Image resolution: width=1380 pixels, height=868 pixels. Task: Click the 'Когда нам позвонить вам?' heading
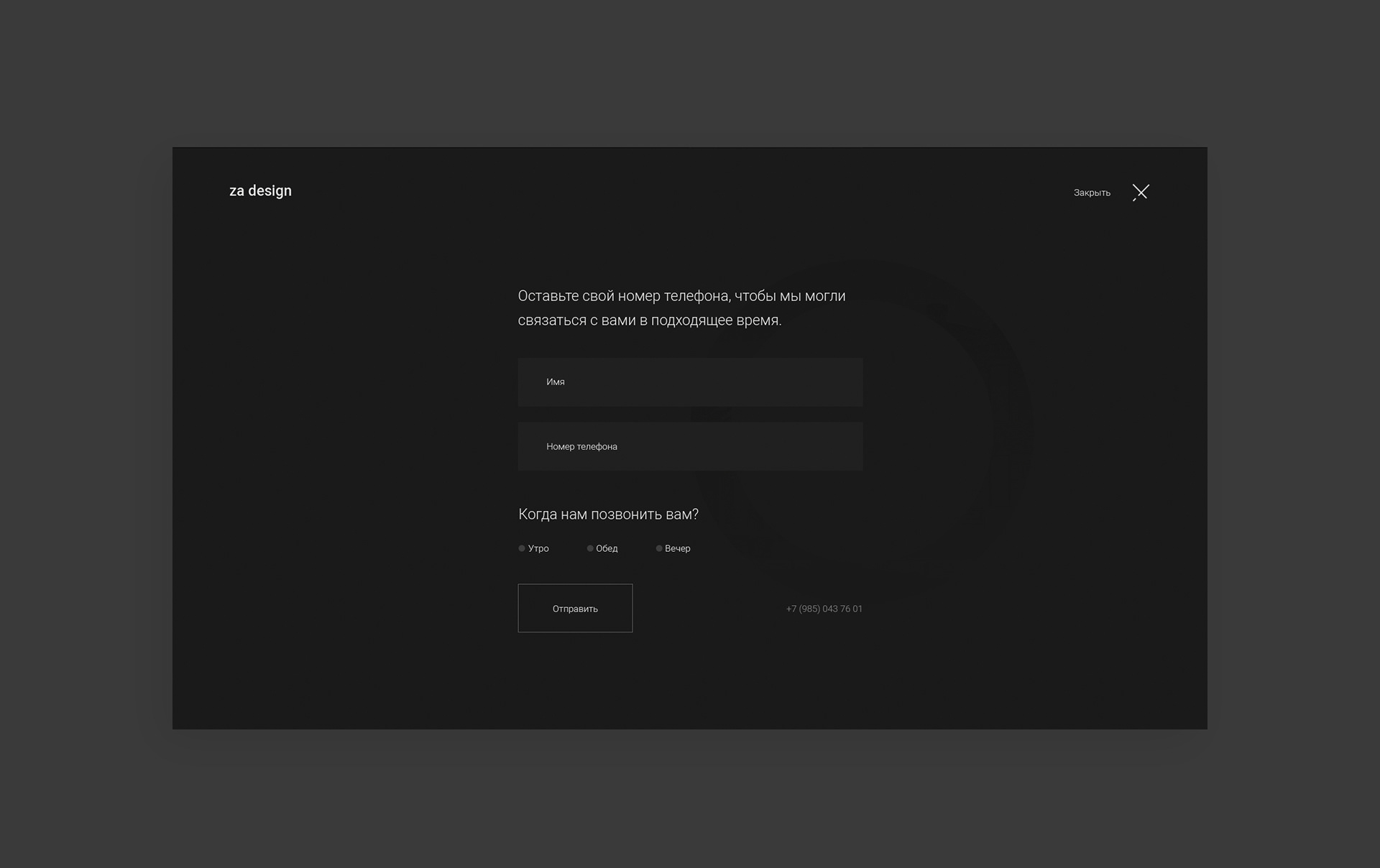coord(608,514)
